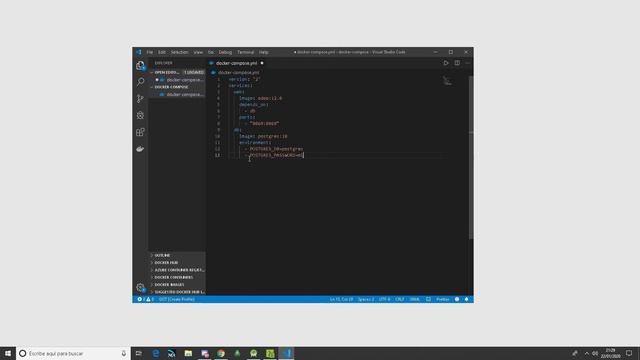The image size is (640, 360).
Task: Expand the Azure Container Registry section
Action: (177, 270)
